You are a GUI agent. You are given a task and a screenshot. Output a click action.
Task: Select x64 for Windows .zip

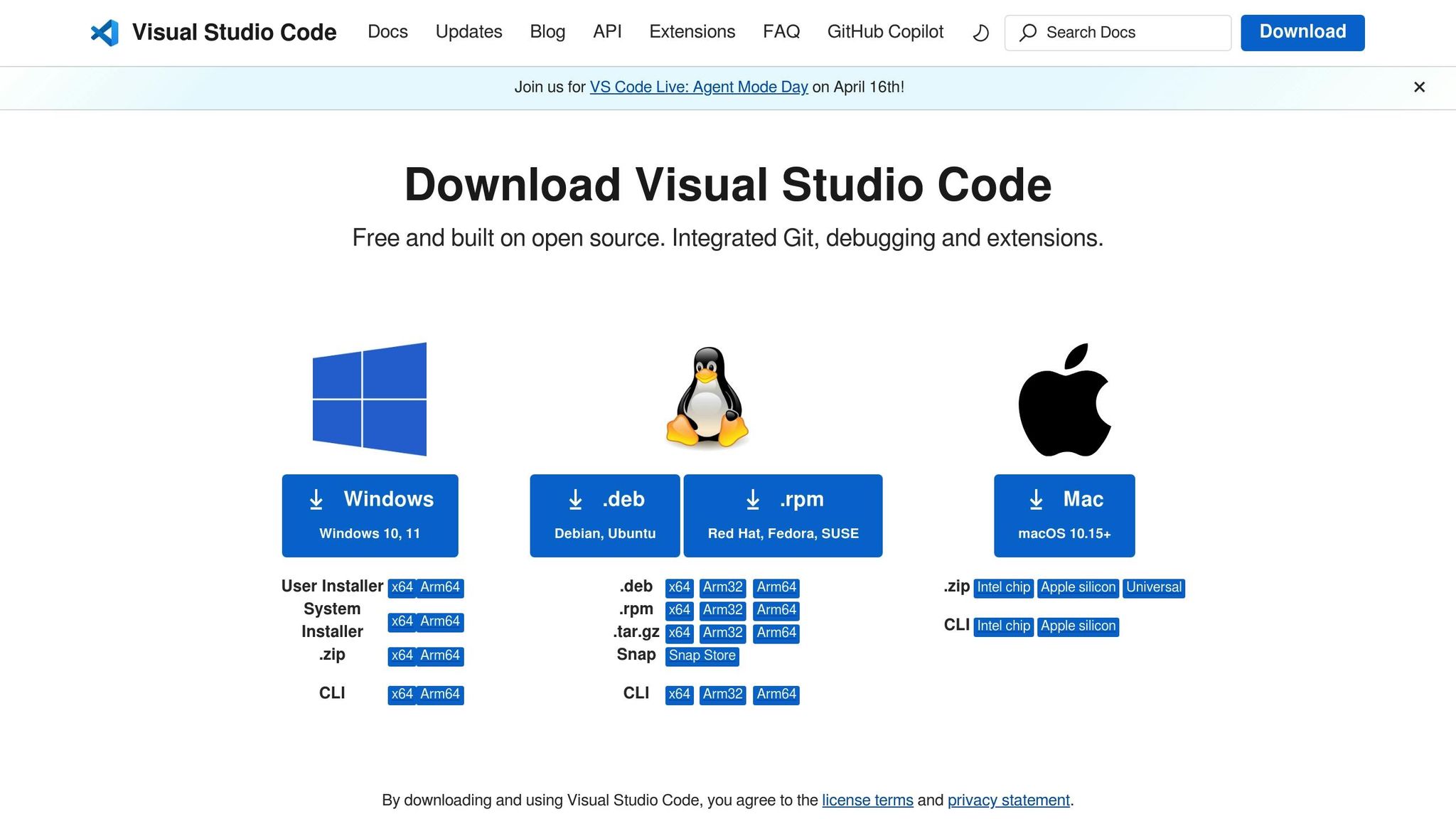point(402,656)
